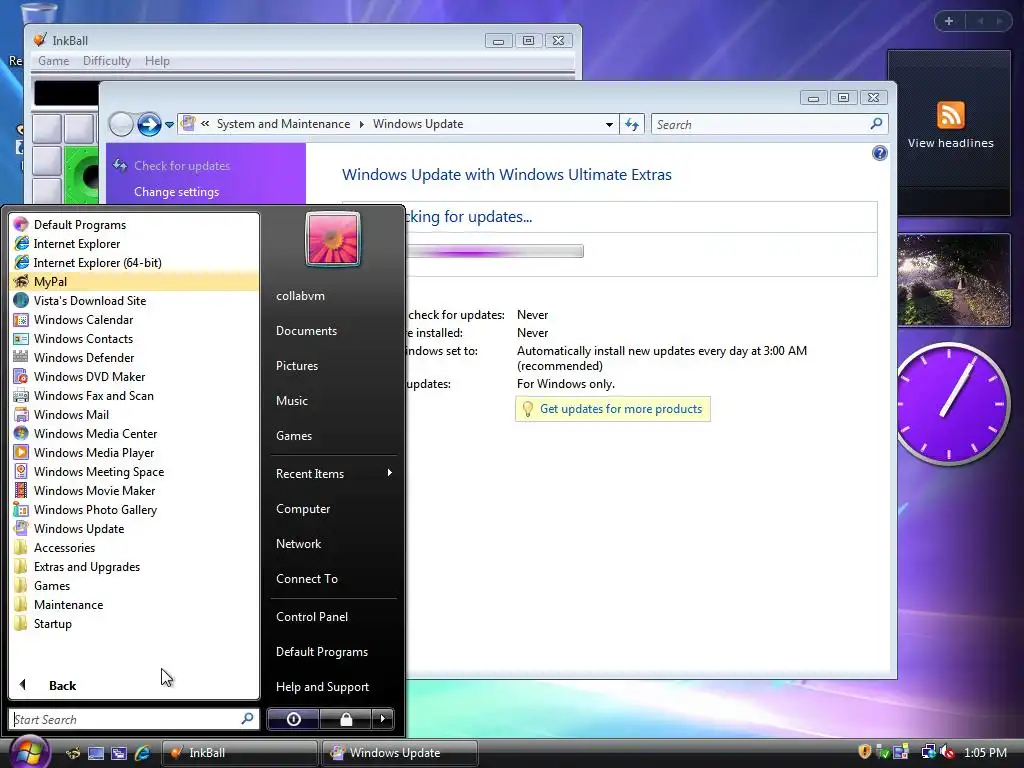Open shutdown options arrow menu
Image resolution: width=1024 pixels, height=768 pixels.
pos(383,719)
